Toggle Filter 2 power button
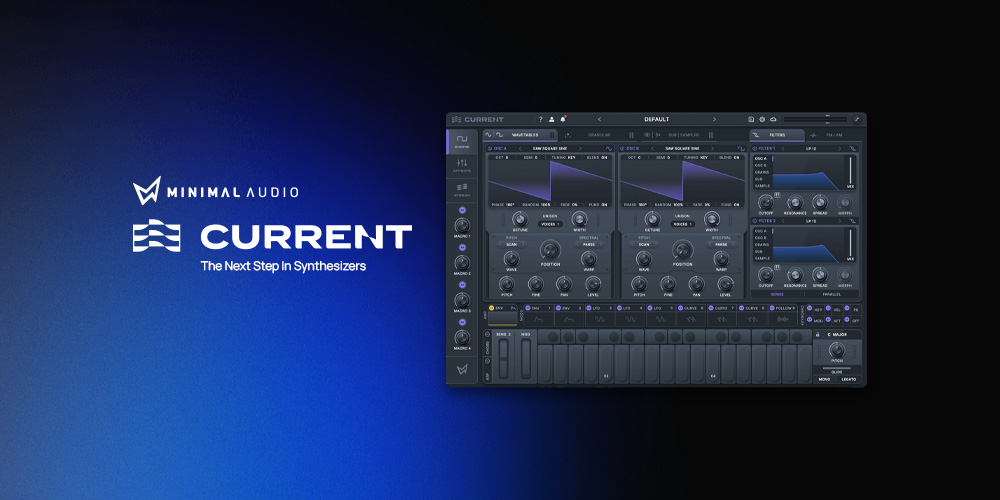The width and height of the screenshot is (1000, 500). pos(754,221)
